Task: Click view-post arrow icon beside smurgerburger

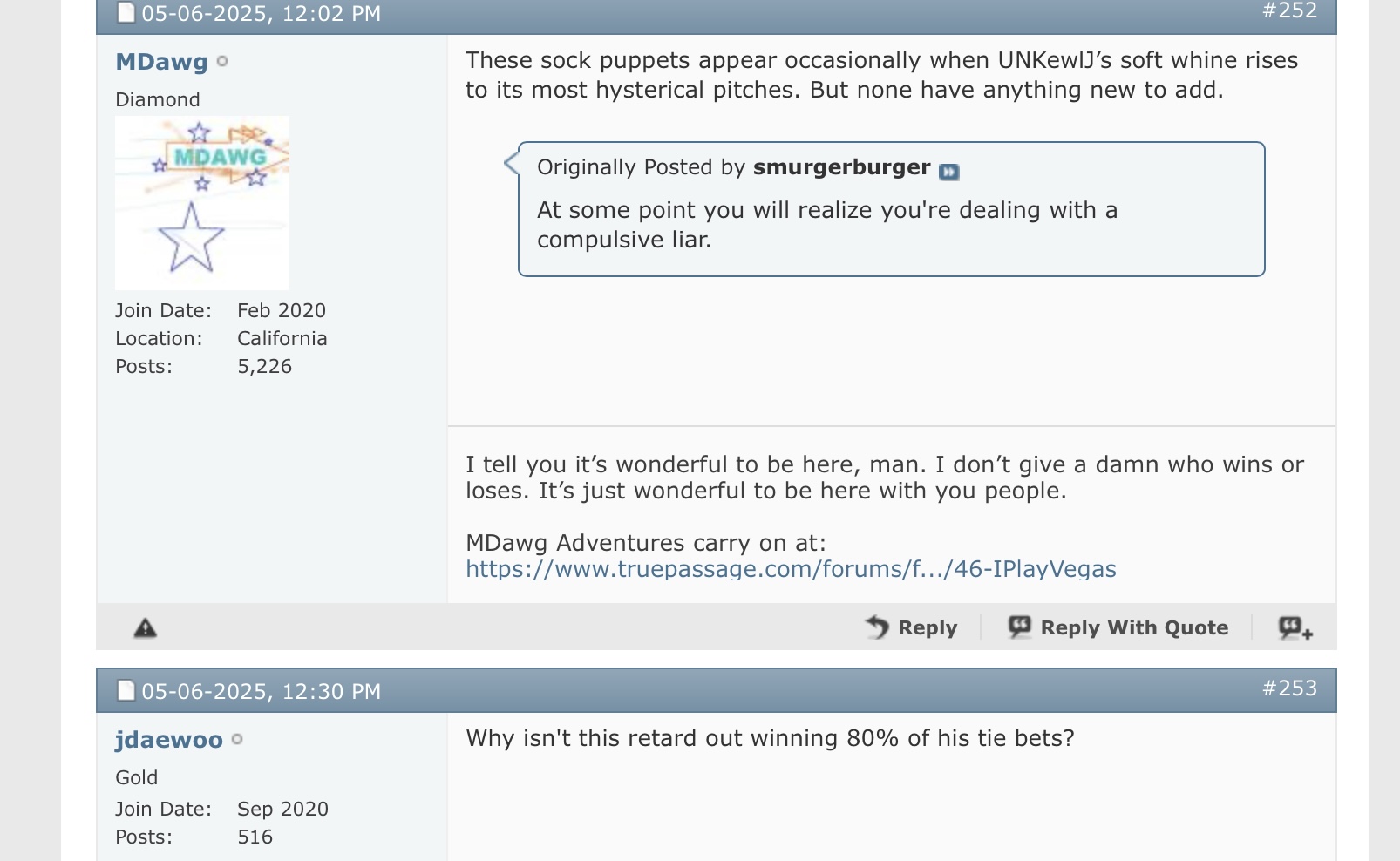Action: 948,172
